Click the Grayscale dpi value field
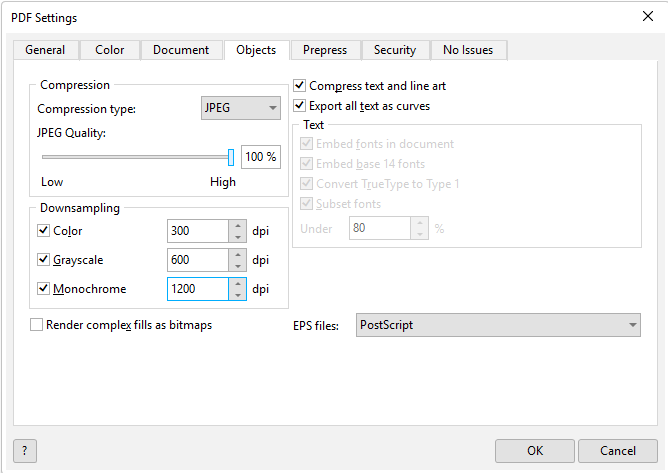The width and height of the screenshot is (668, 473). [x=197, y=260]
